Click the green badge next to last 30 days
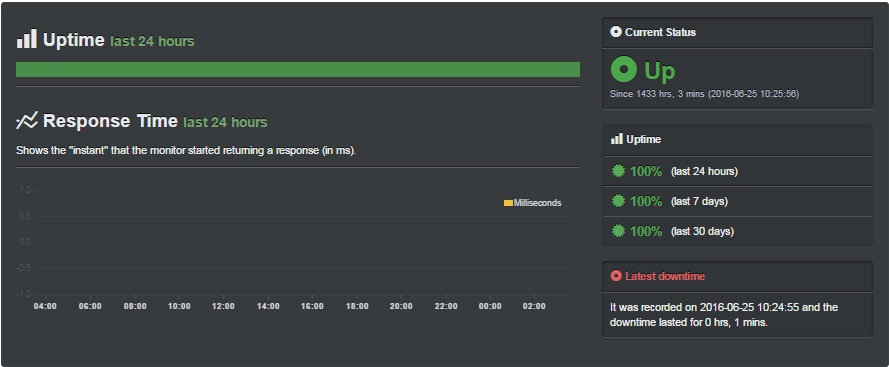 [619, 231]
